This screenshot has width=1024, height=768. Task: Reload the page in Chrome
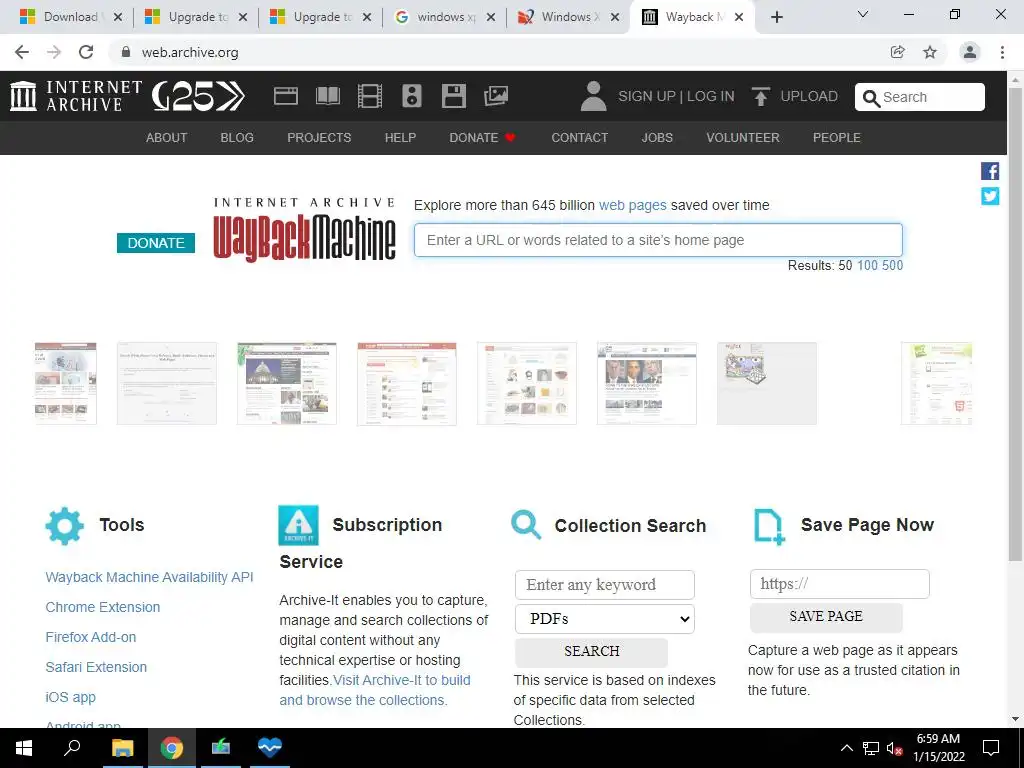tap(86, 52)
